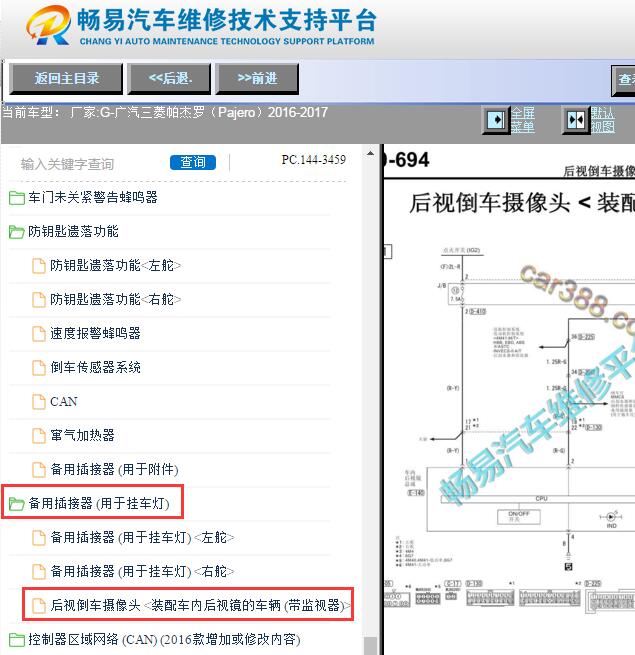The height and width of the screenshot is (655, 635).
Task: Open 备用插接器 (用于挂车灯)<右舵> document
Action: coord(142,571)
